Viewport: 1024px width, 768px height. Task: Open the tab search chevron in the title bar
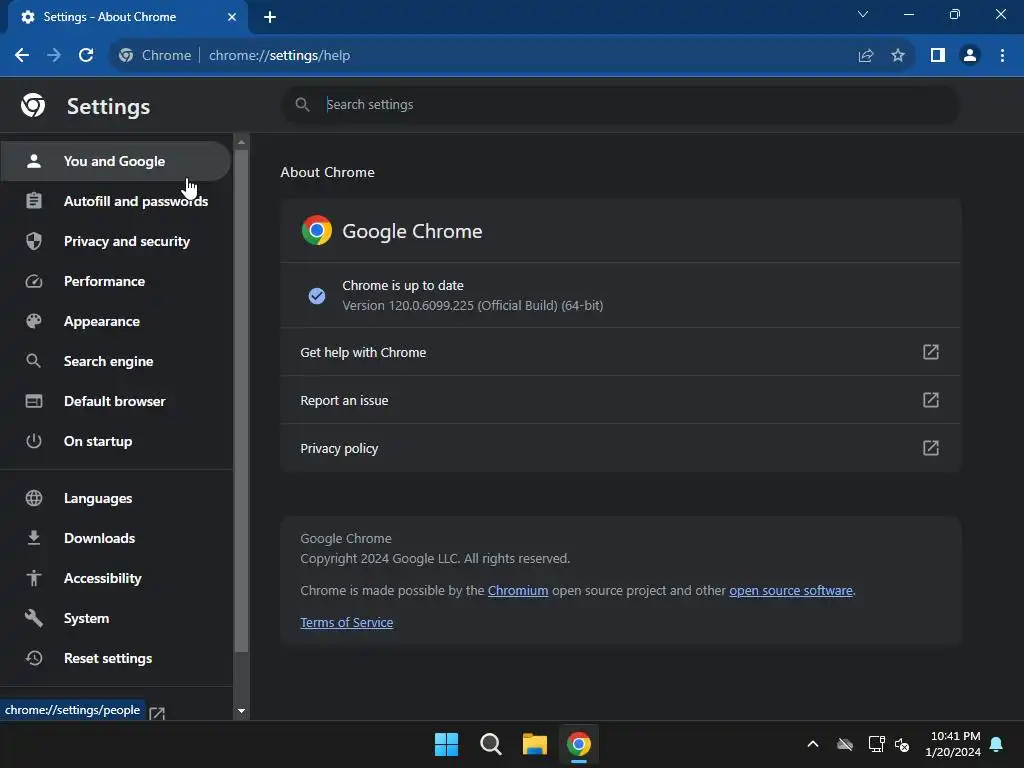click(x=863, y=14)
